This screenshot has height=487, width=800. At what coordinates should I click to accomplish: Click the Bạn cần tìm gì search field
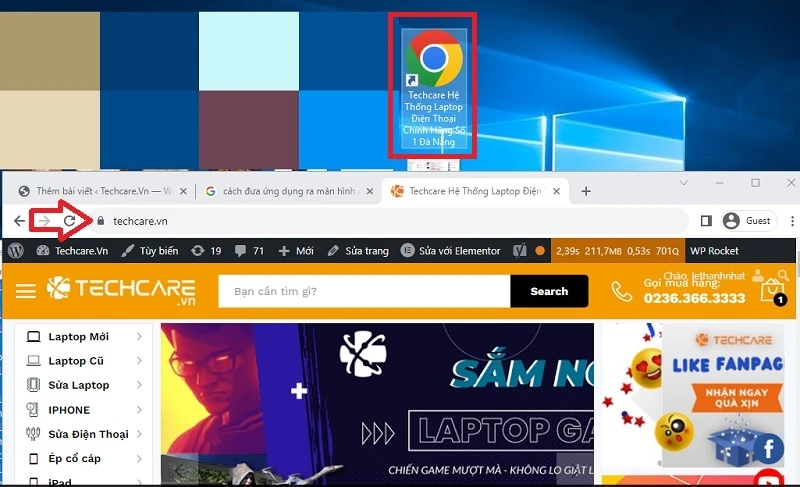click(364, 291)
